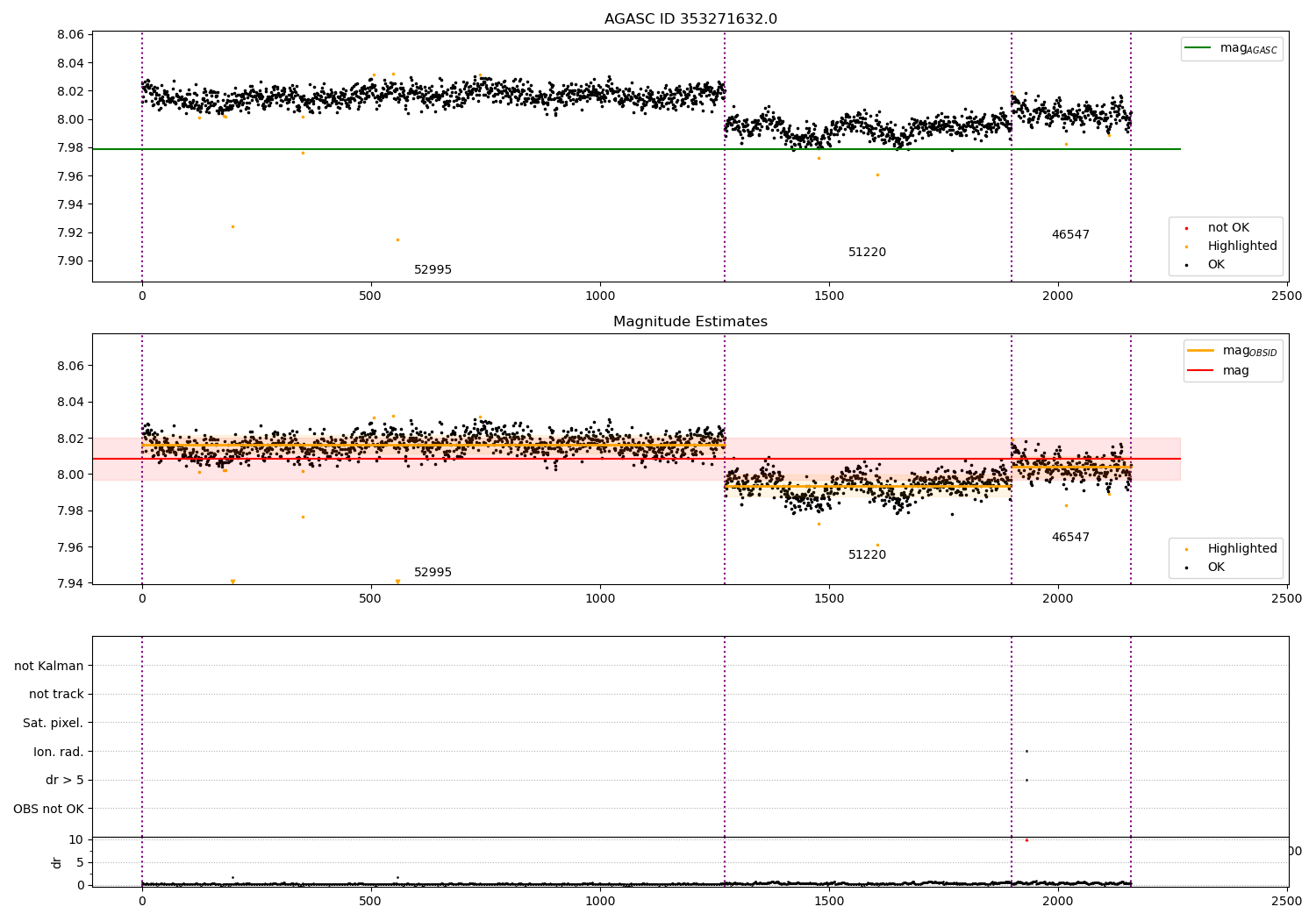The width and height of the screenshot is (1316, 921).
Task: Select 'OK' entry in middle plot legend
Action: click(x=1205, y=567)
